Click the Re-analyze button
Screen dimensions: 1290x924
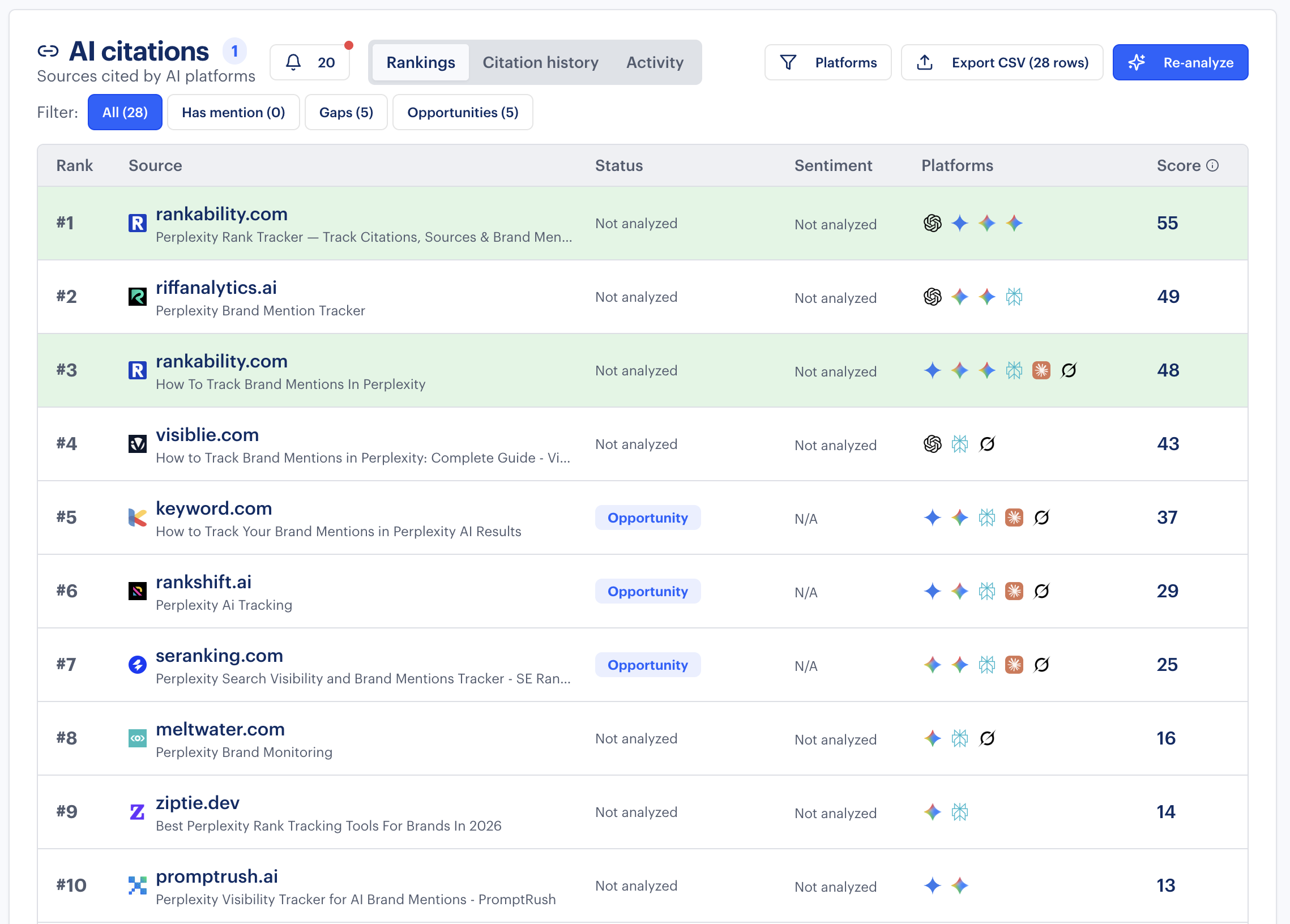(x=1180, y=62)
